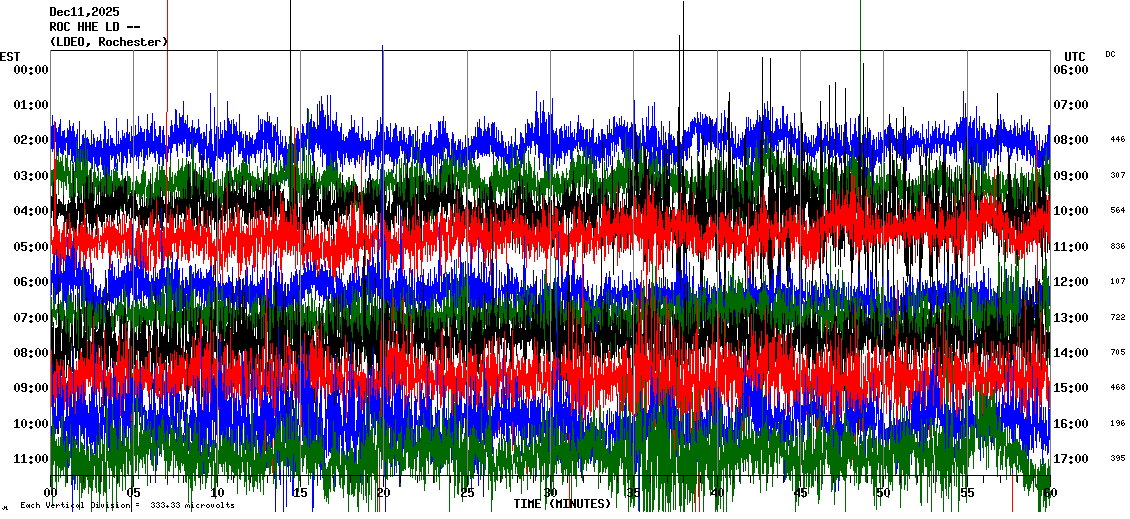Click the UTC timezone header

(x=1075, y=56)
